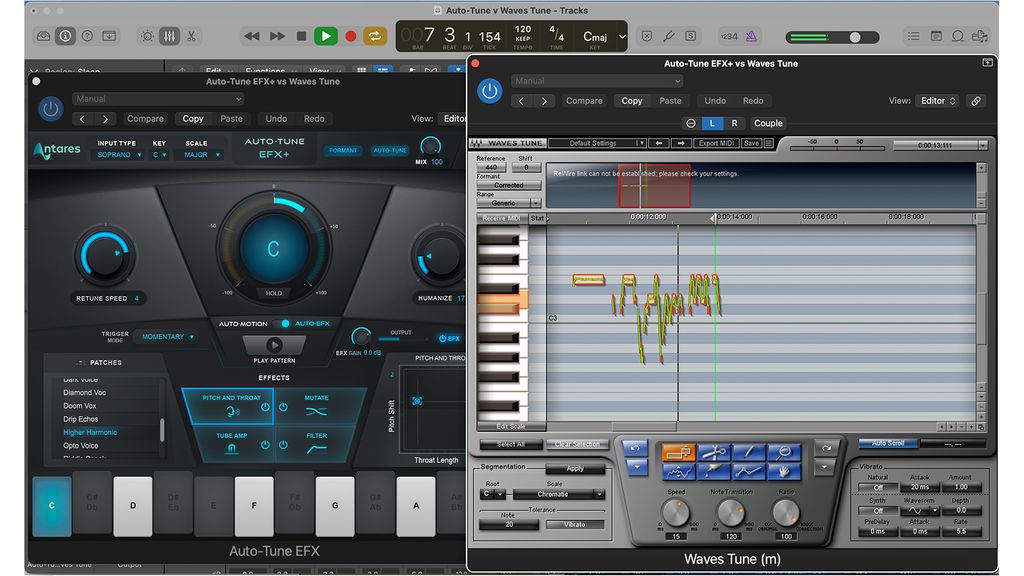Viewport: 1024px width, 576px height.
Task: Open the Default Settings preset menu
Action: (593, 143)
